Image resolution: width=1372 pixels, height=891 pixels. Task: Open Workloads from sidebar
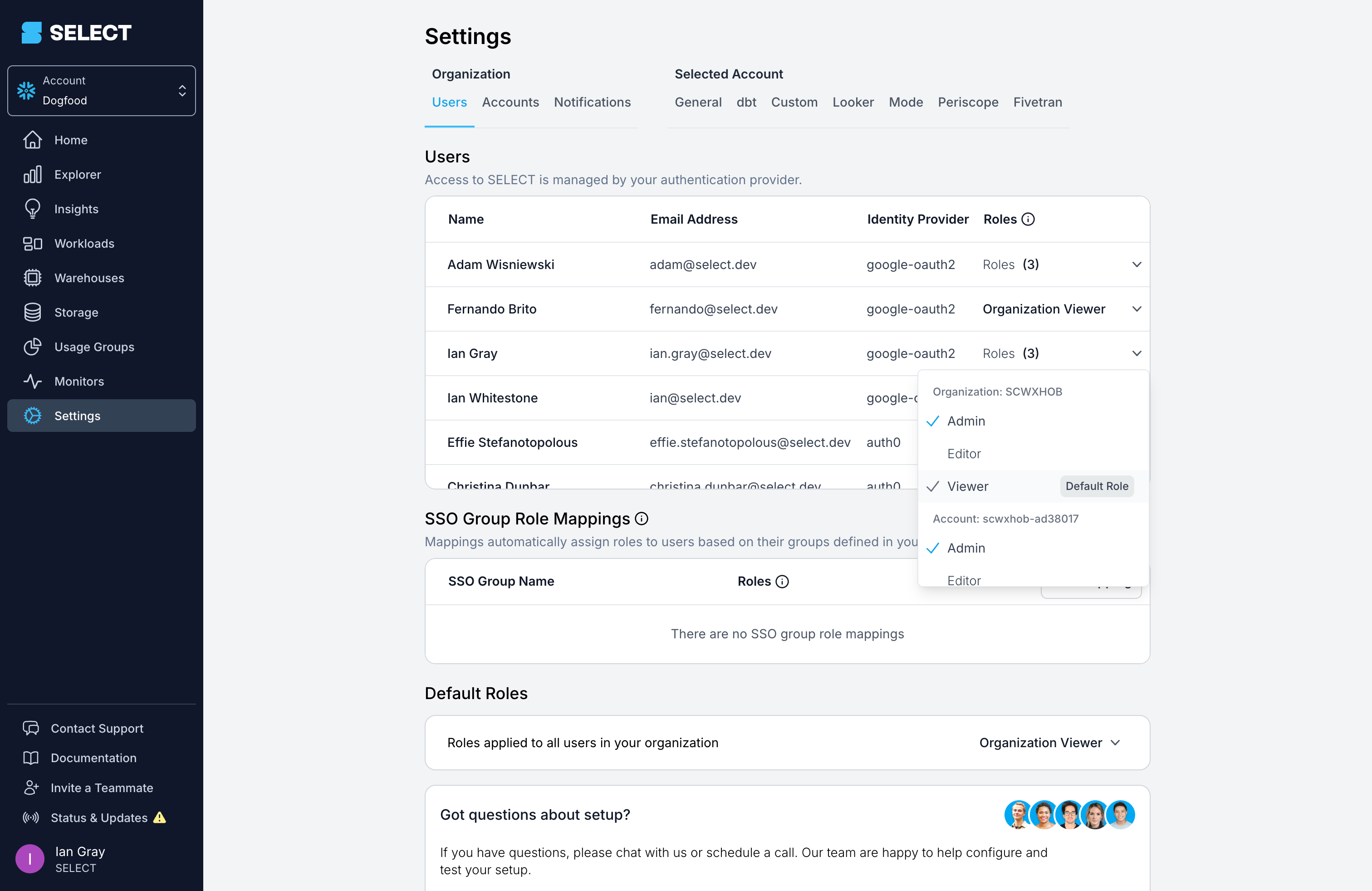(x=84, y=243)
